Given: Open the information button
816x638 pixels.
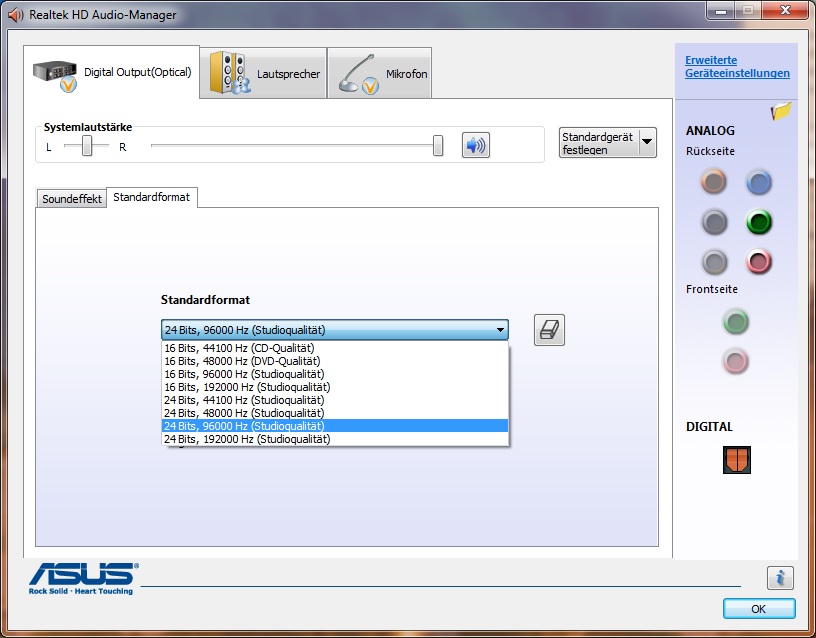Looking at the screenshot, I should pyautogui.click(x=780, y=578).
